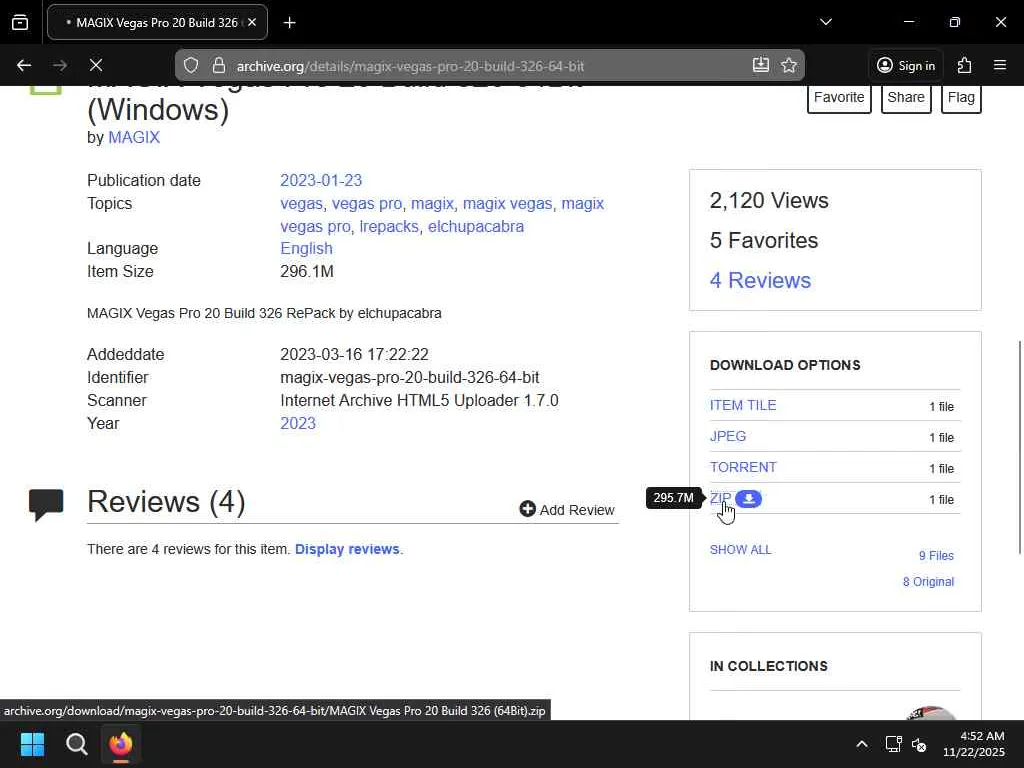
Task: Click the 2,120 Views text
Action: (769, 200)
